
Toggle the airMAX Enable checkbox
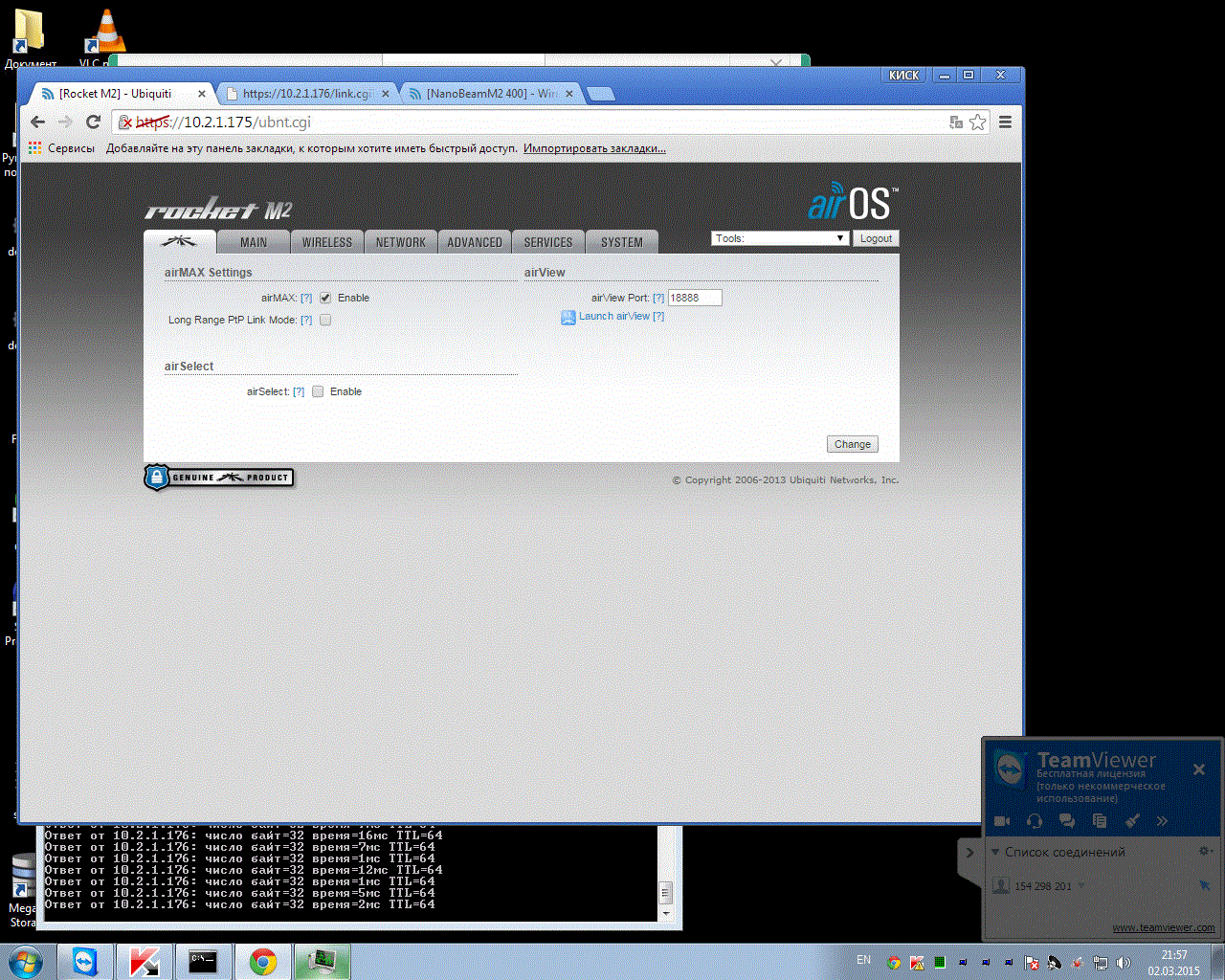(325, 298)
